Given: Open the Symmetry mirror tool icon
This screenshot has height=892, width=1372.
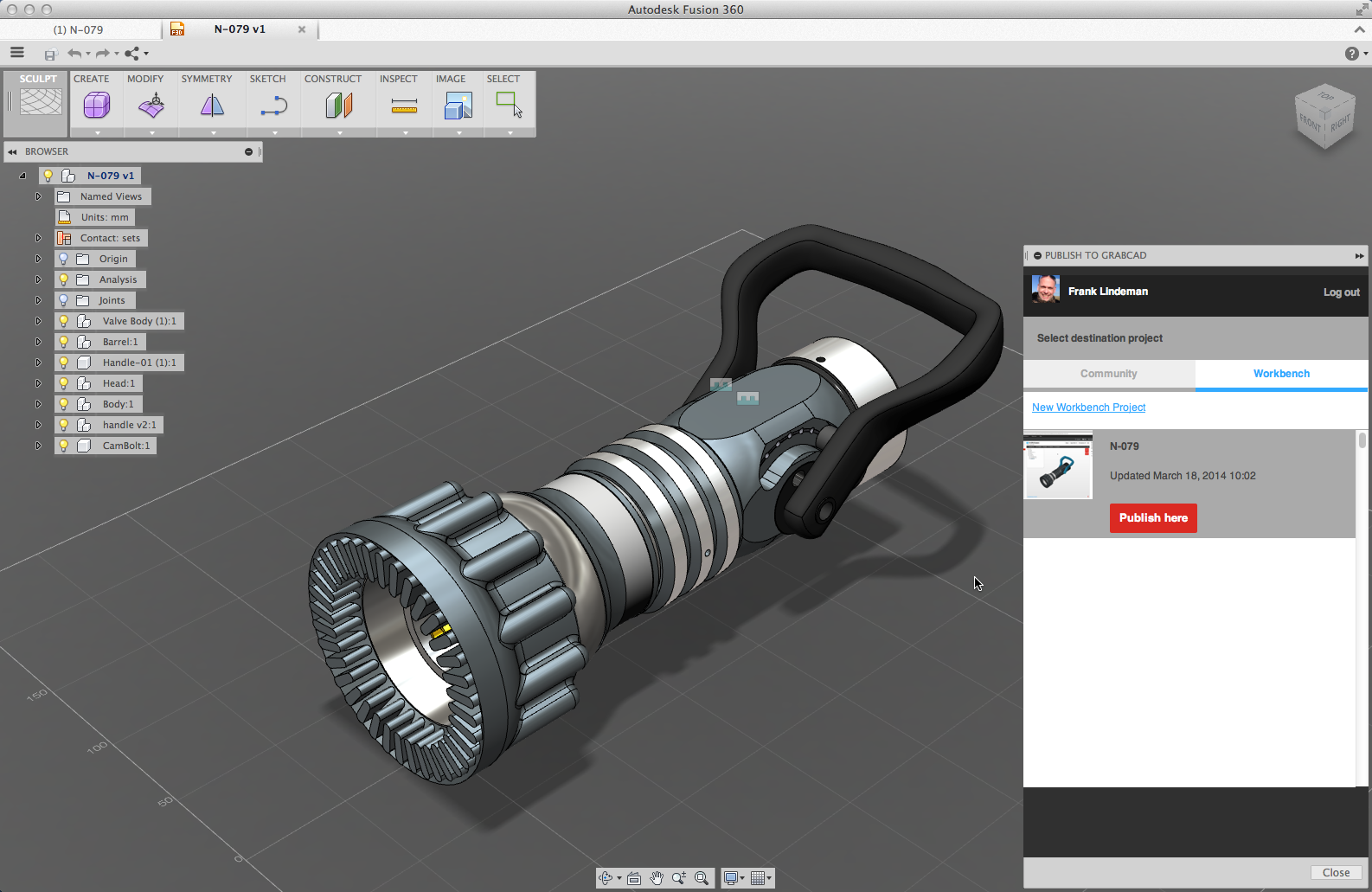Looking at the screenshot, I should click(212, 106).
